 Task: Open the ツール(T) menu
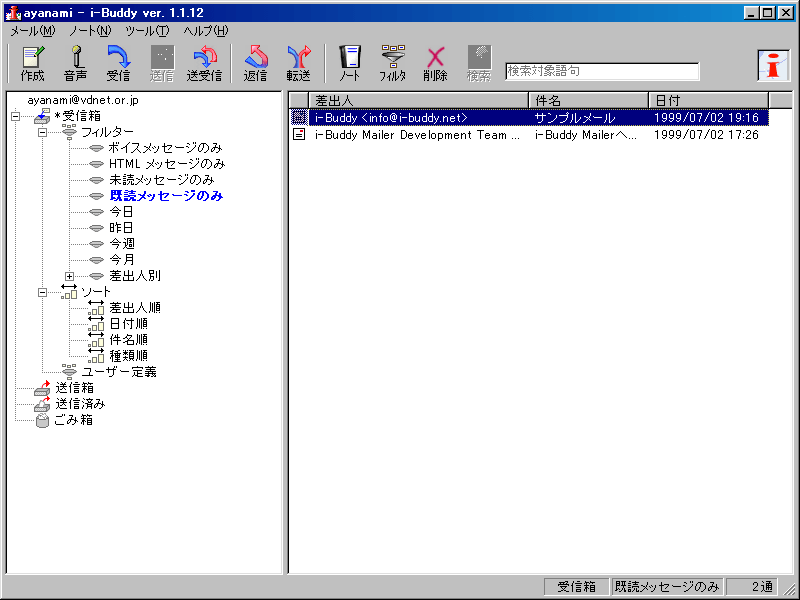click(147, 31)
